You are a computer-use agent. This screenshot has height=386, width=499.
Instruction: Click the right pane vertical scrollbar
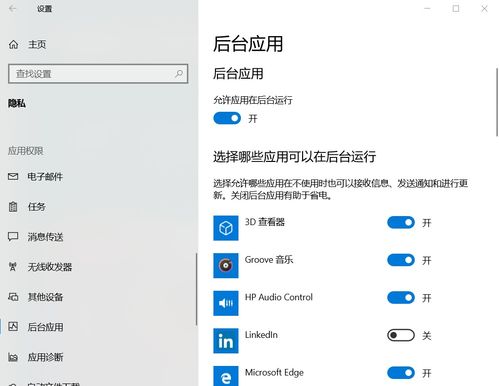point(497,102)
